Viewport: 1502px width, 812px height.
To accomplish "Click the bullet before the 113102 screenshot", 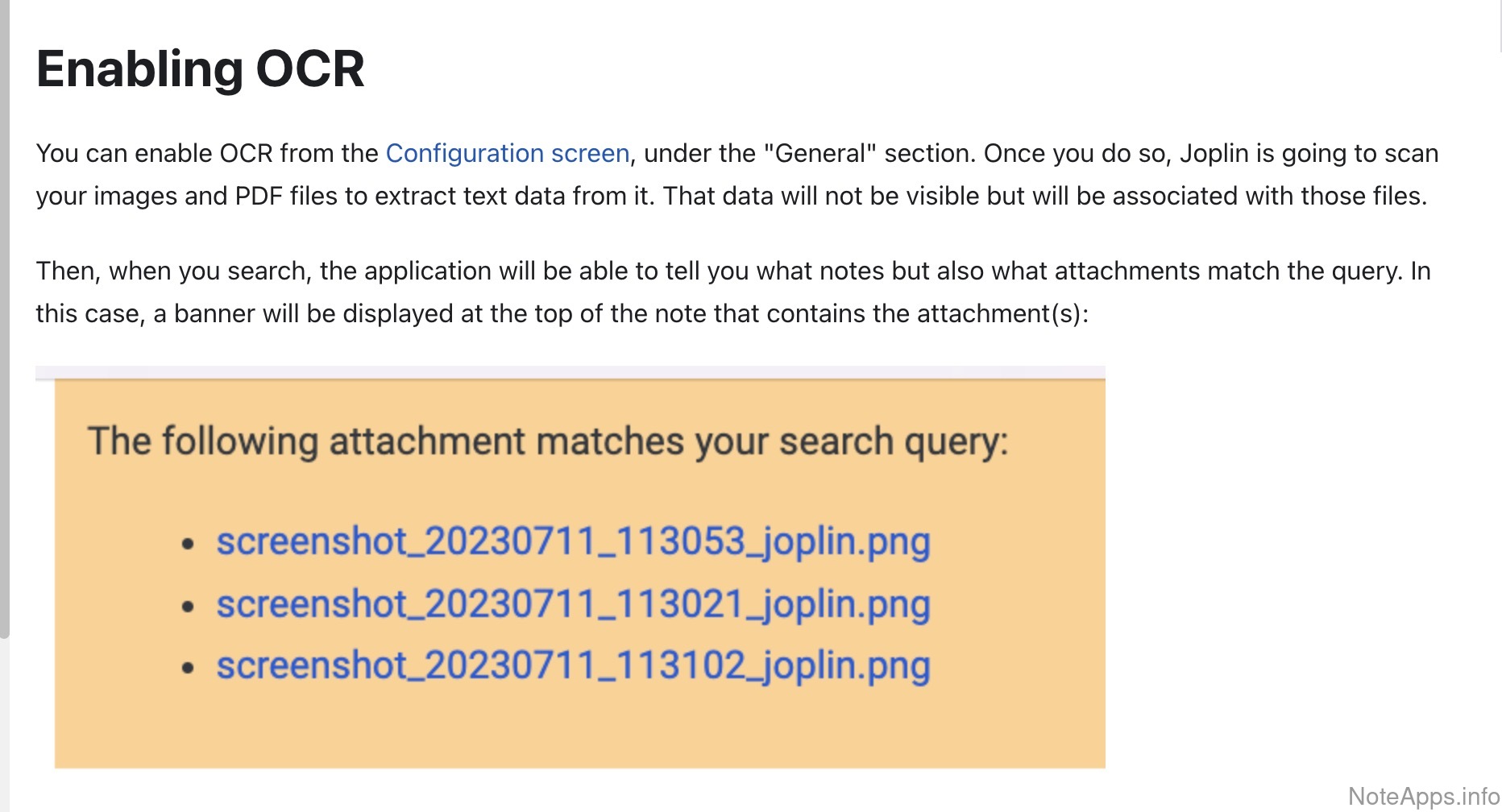I will click(x=188, y=668).
